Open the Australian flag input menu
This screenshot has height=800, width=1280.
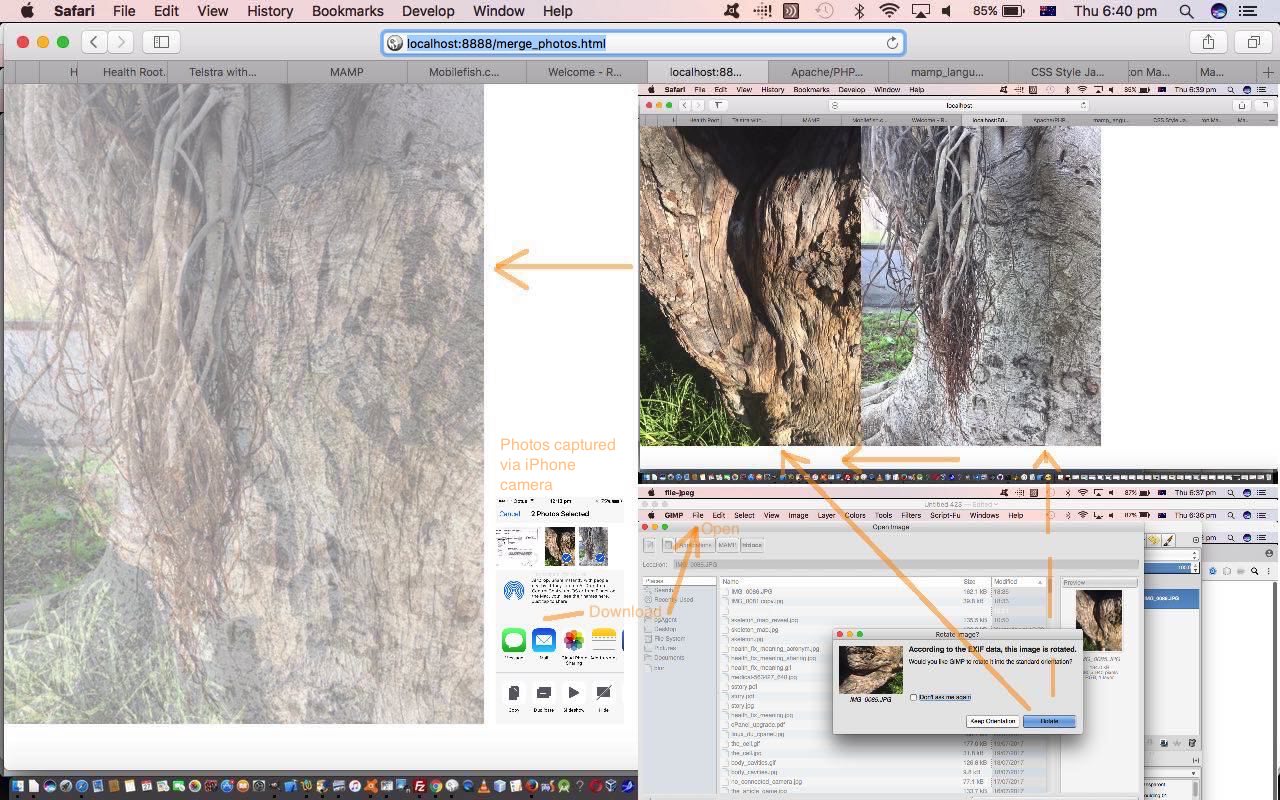click(x=1048, y=11)
